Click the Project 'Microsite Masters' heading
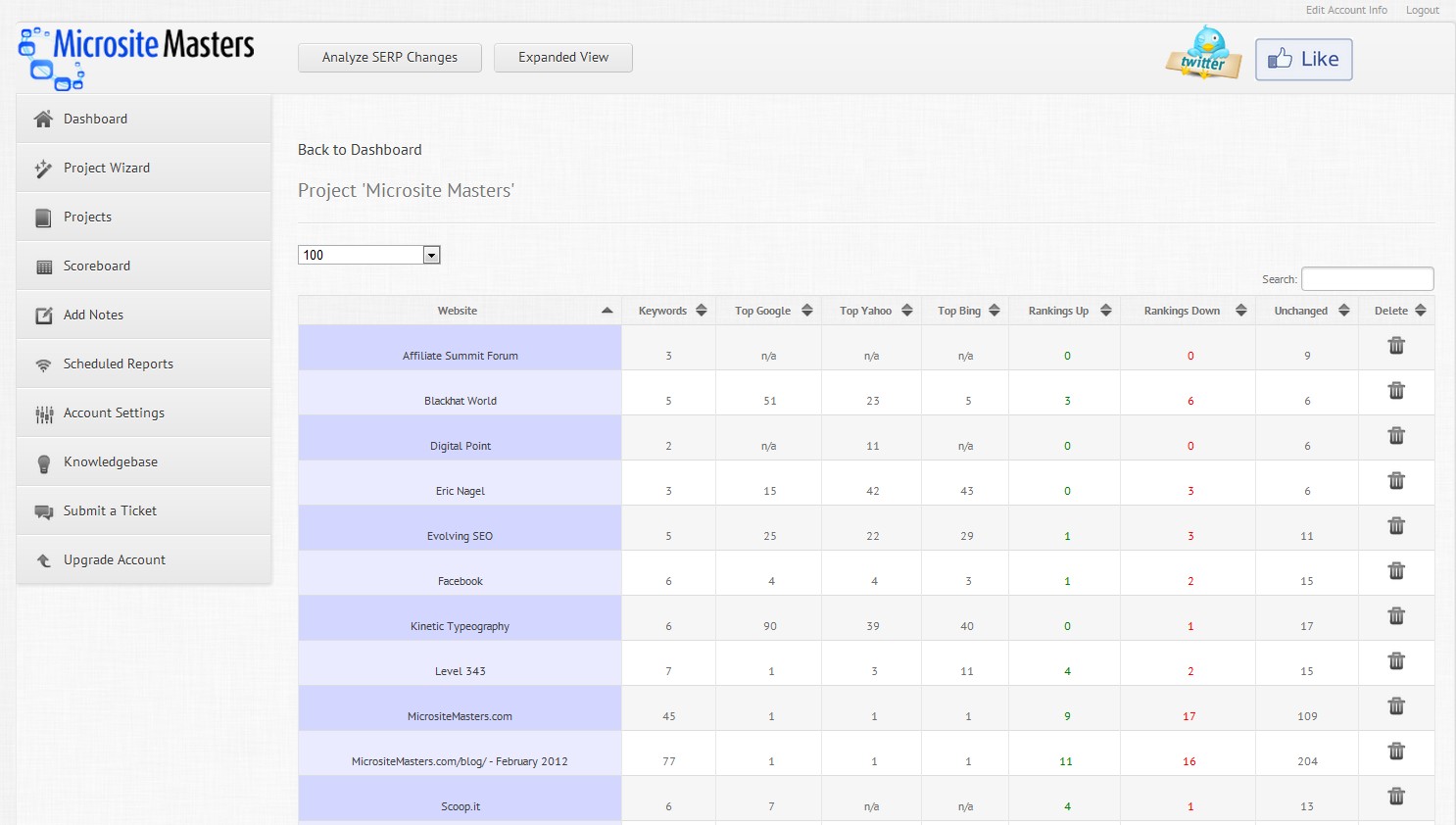This screenshot has width=1456, height=825. tap(406, 191)
